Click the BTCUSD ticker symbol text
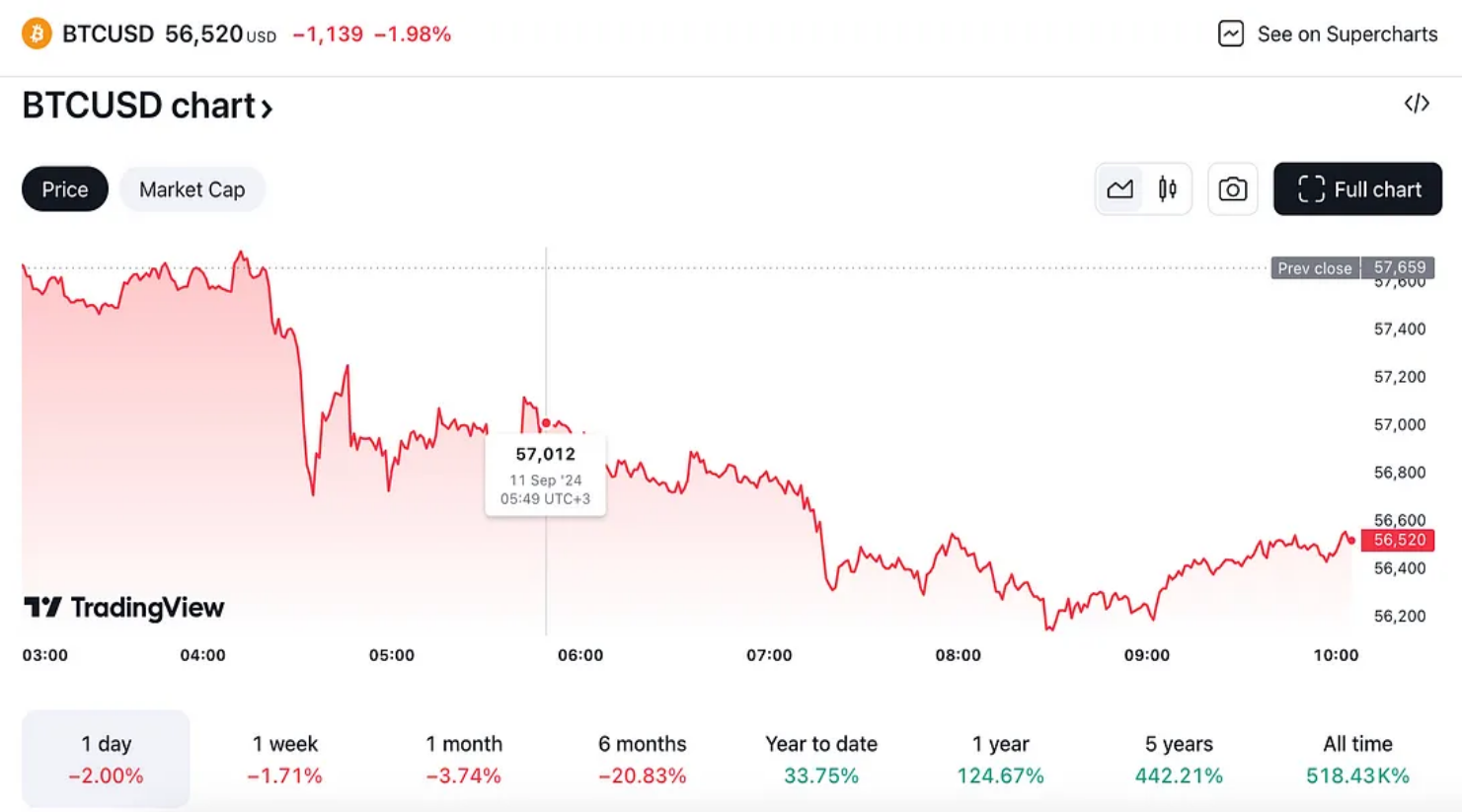The width and height of the screenshot is (1462, 812). pyautogui.click(x=108, y=34)
